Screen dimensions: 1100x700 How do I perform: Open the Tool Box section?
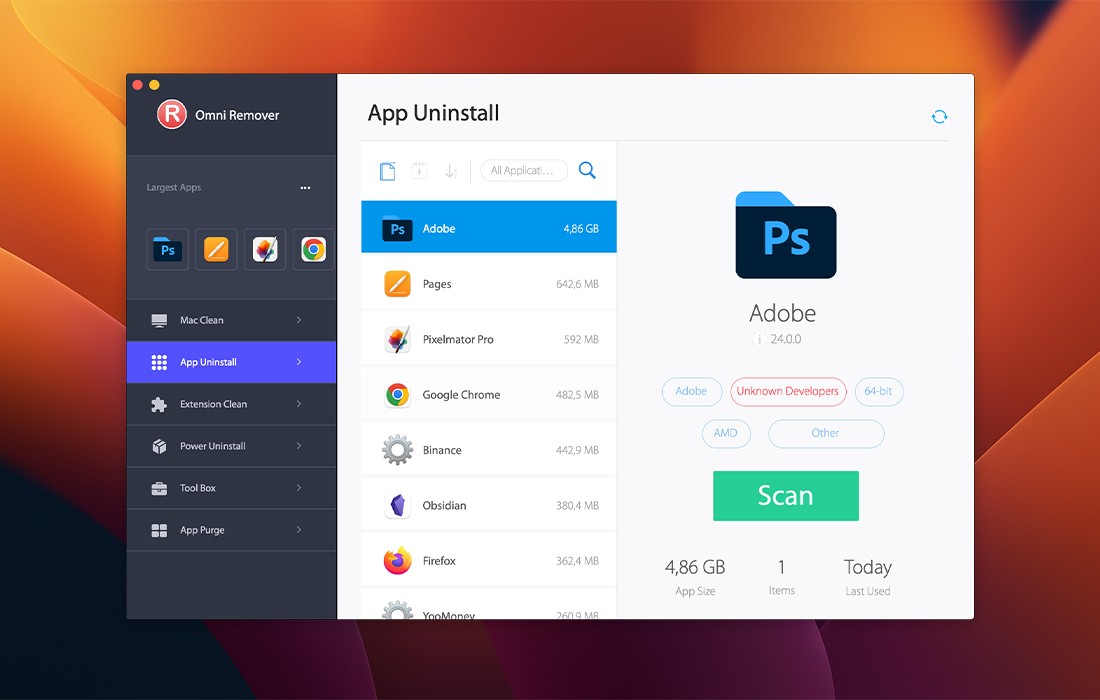tap(232, 488)
